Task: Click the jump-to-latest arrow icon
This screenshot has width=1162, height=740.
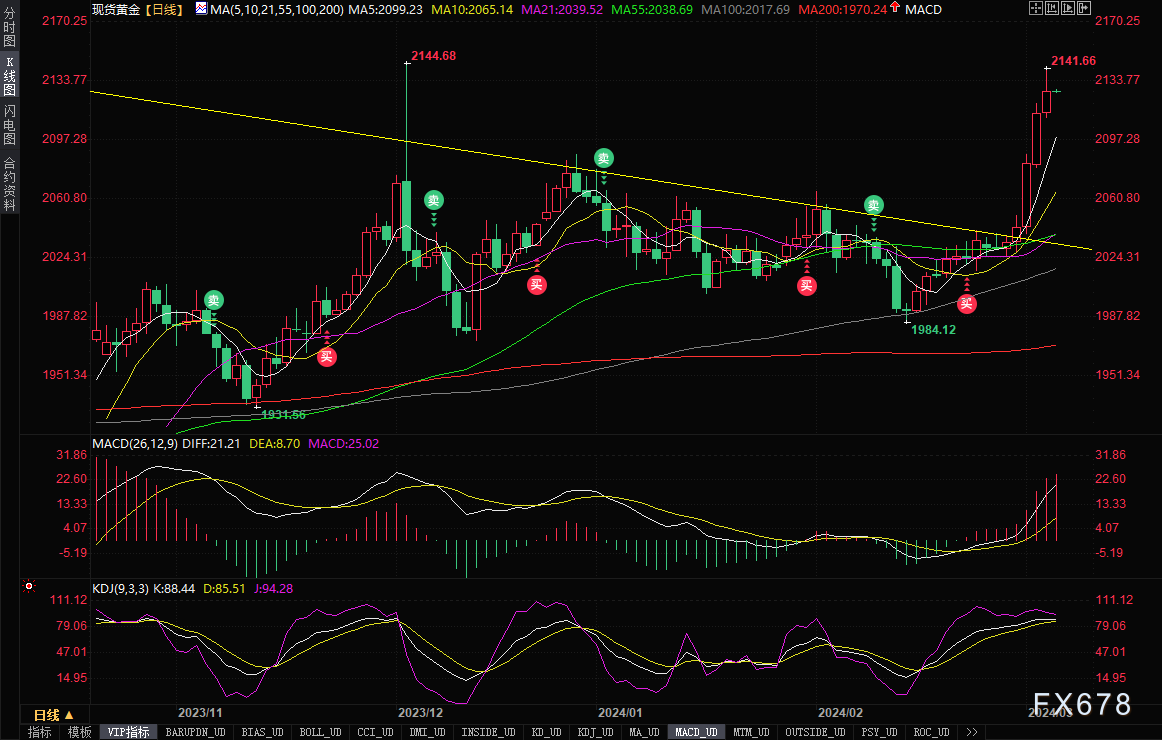Action: click(x=1084, y=8)
